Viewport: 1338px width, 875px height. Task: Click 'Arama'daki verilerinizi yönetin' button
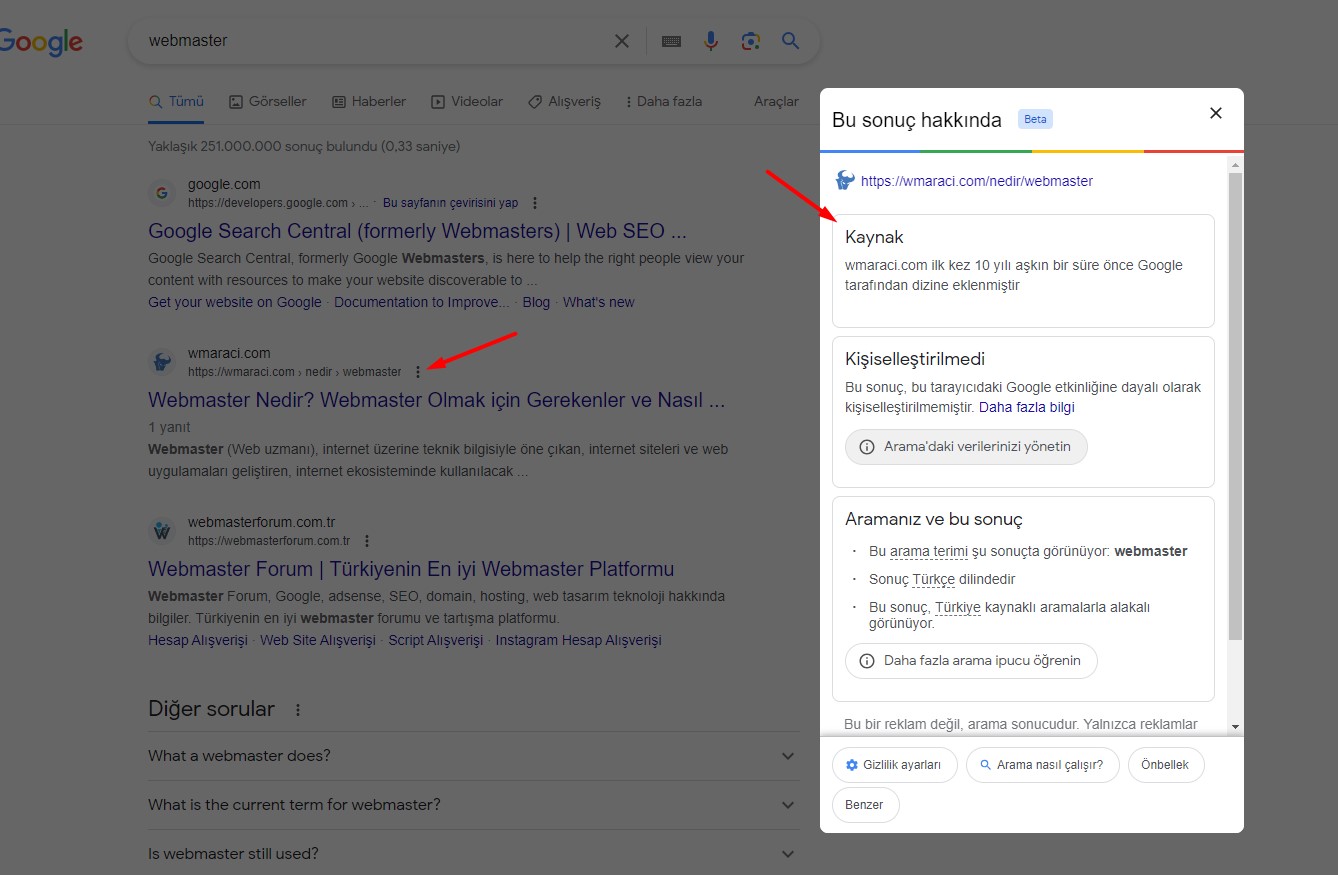pos(966,447)
